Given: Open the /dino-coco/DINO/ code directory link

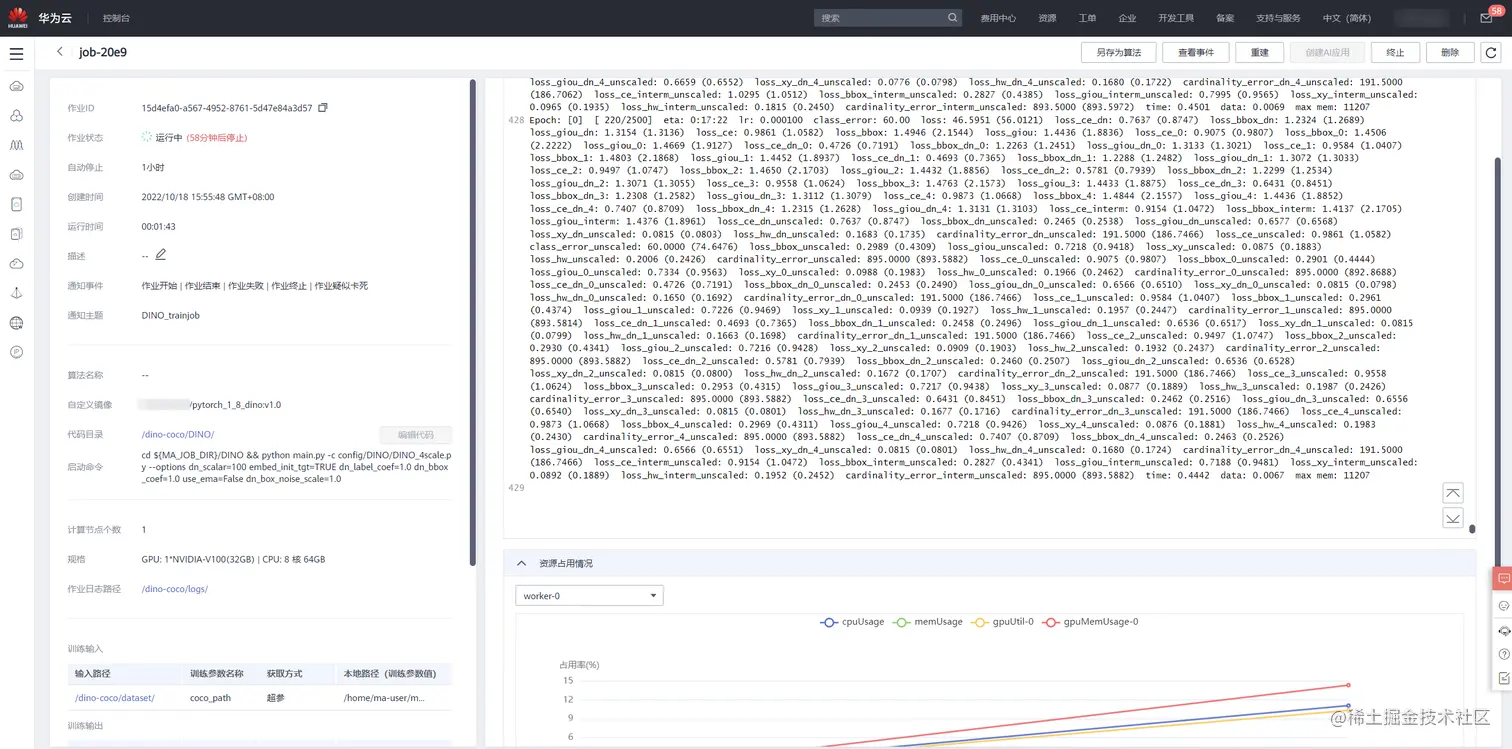Looking at the screenshot, I should pos(178,435).
